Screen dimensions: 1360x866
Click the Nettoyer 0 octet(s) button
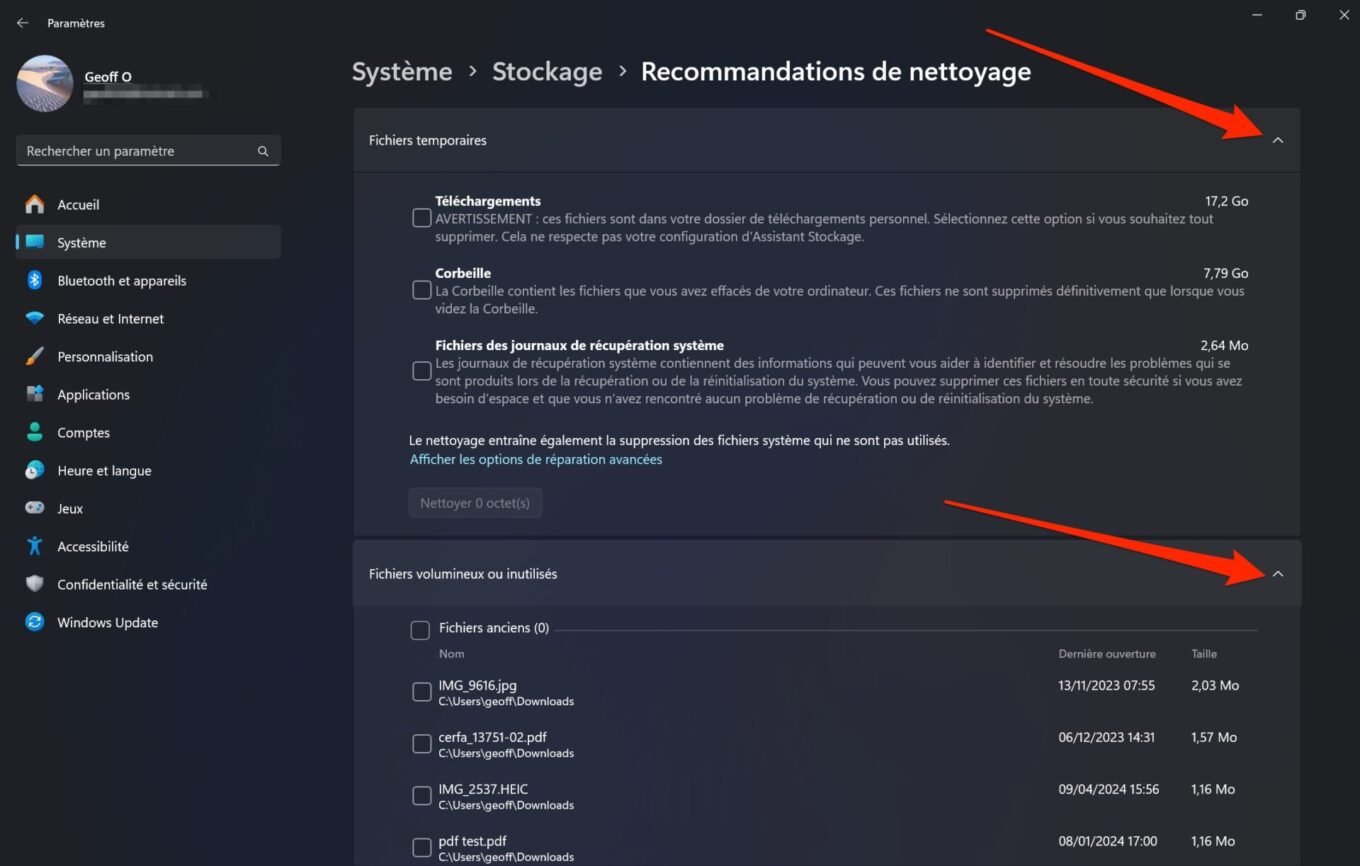(475, 503)
